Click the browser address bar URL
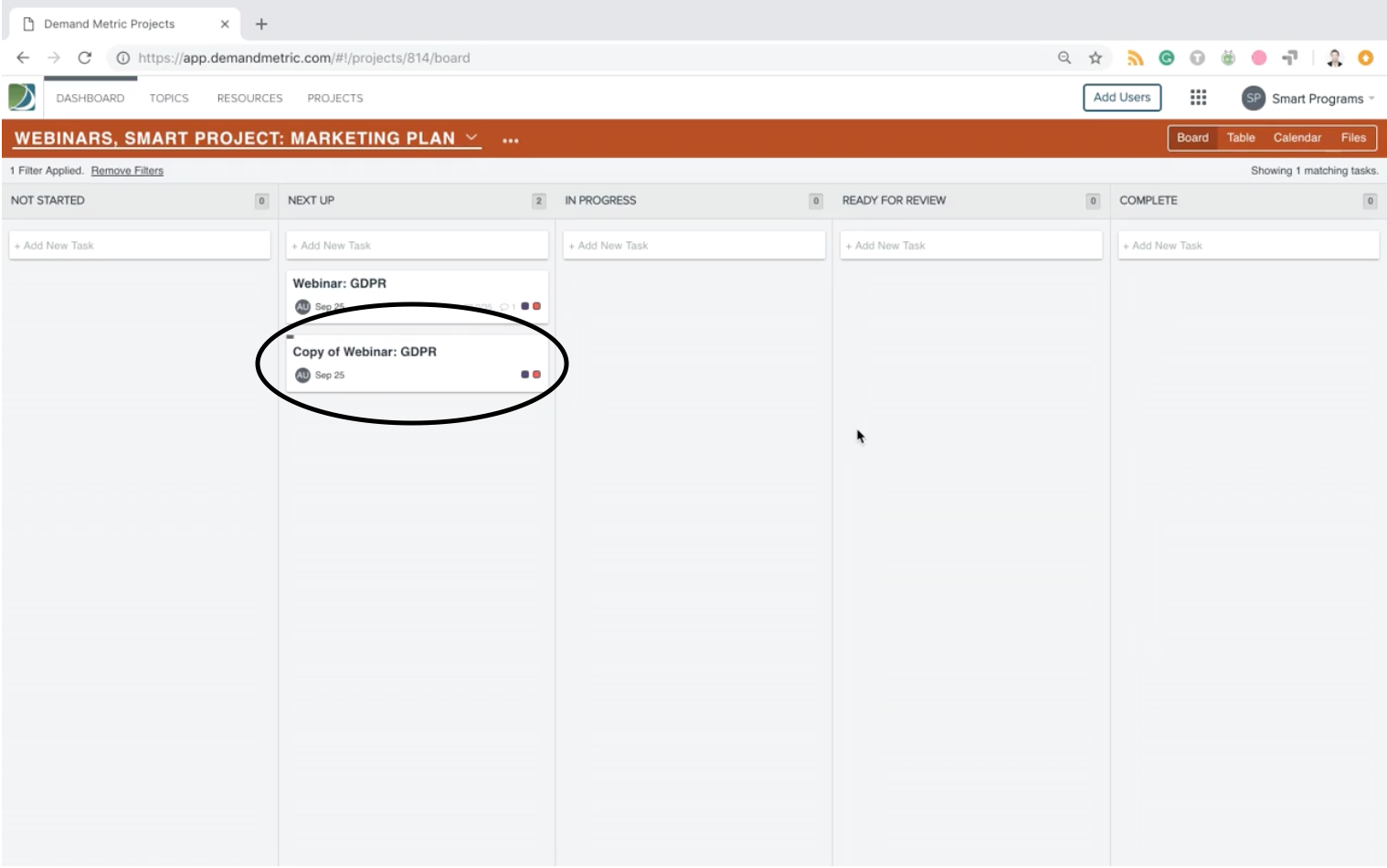This screenshot has width=1387, height=868. point(304,58)
